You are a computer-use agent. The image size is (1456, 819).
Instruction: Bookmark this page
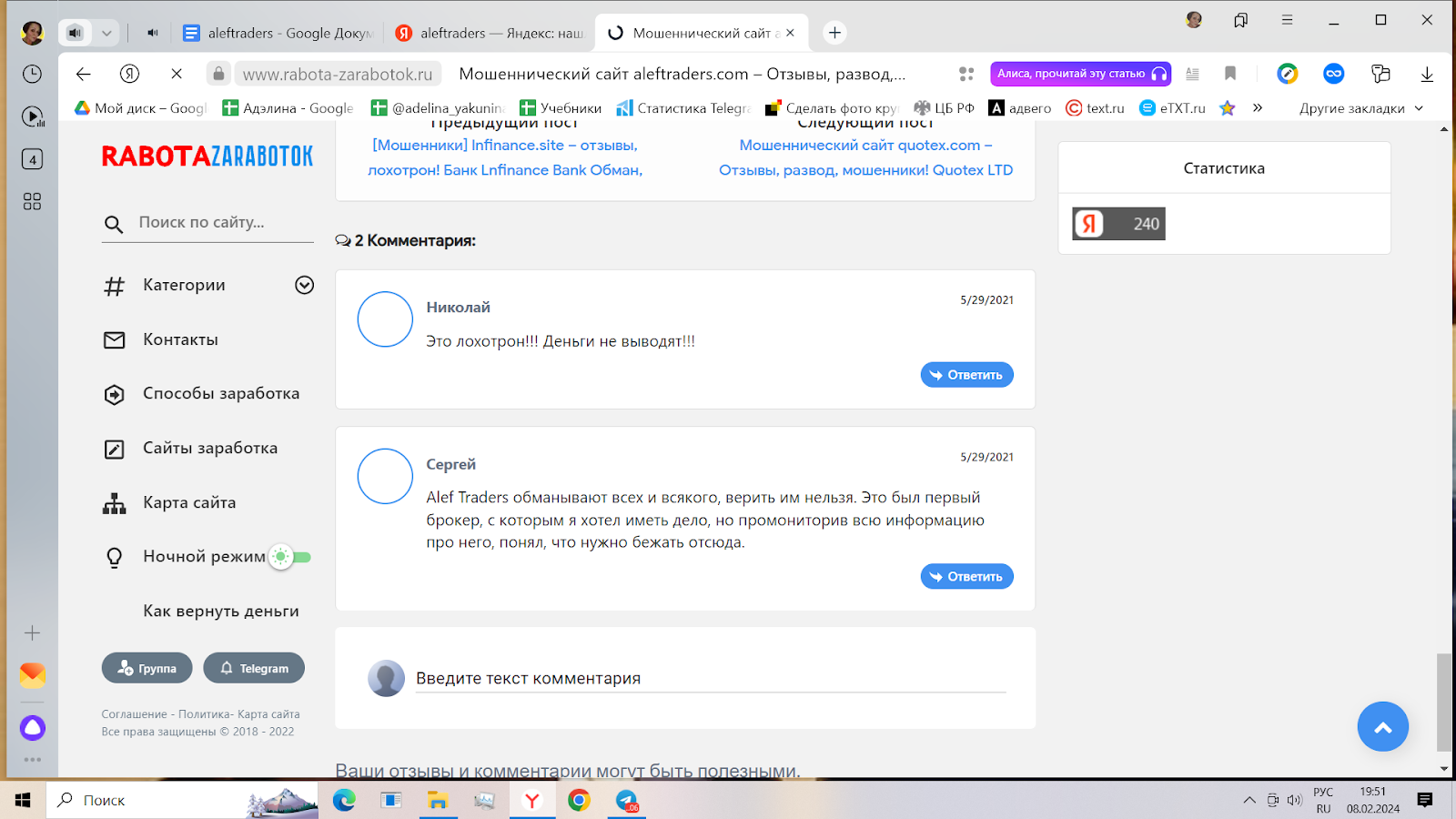pyautogui.click(x=1230, y=74)
